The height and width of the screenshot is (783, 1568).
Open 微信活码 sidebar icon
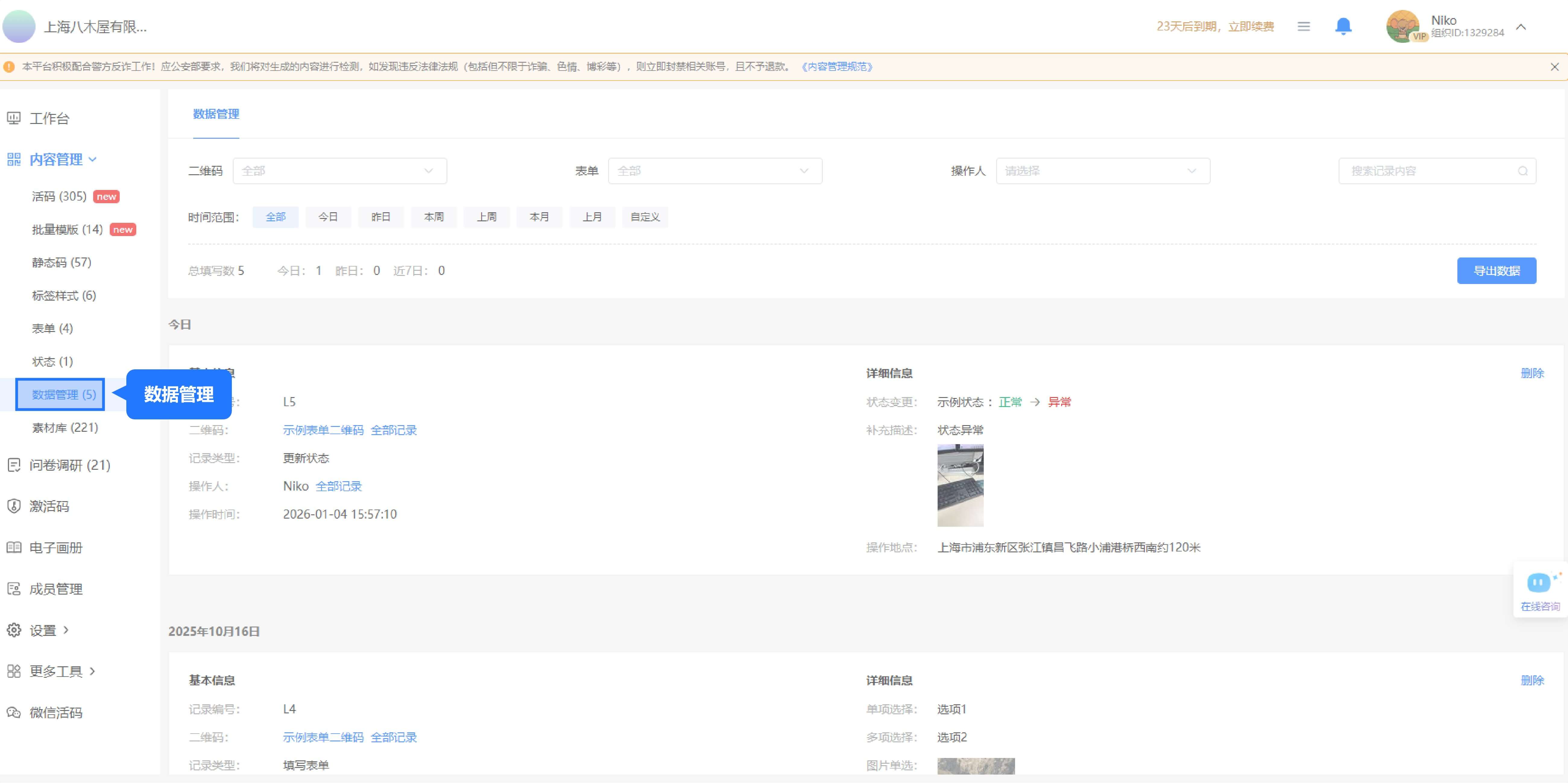(13, 712)
